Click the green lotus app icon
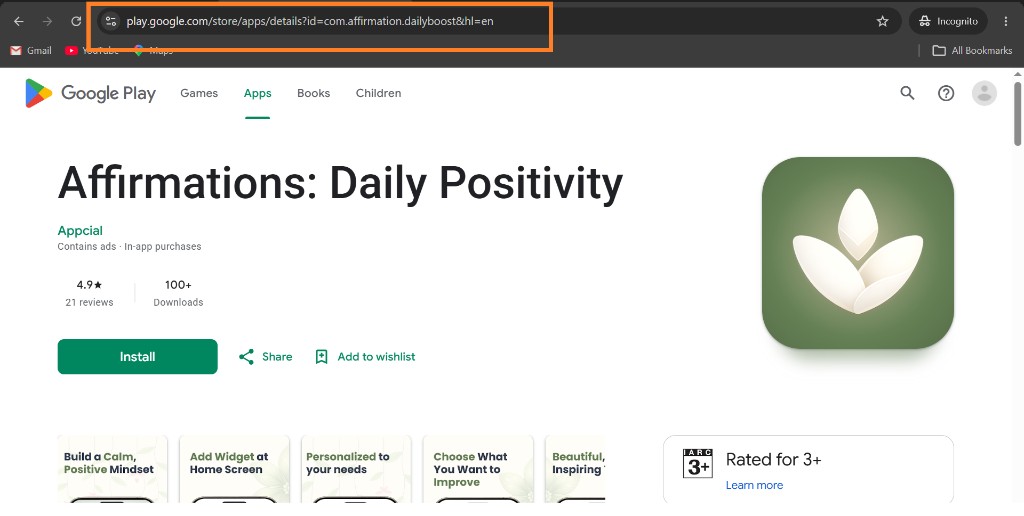This screenshot has height=516, width=1024. point(857,253)
